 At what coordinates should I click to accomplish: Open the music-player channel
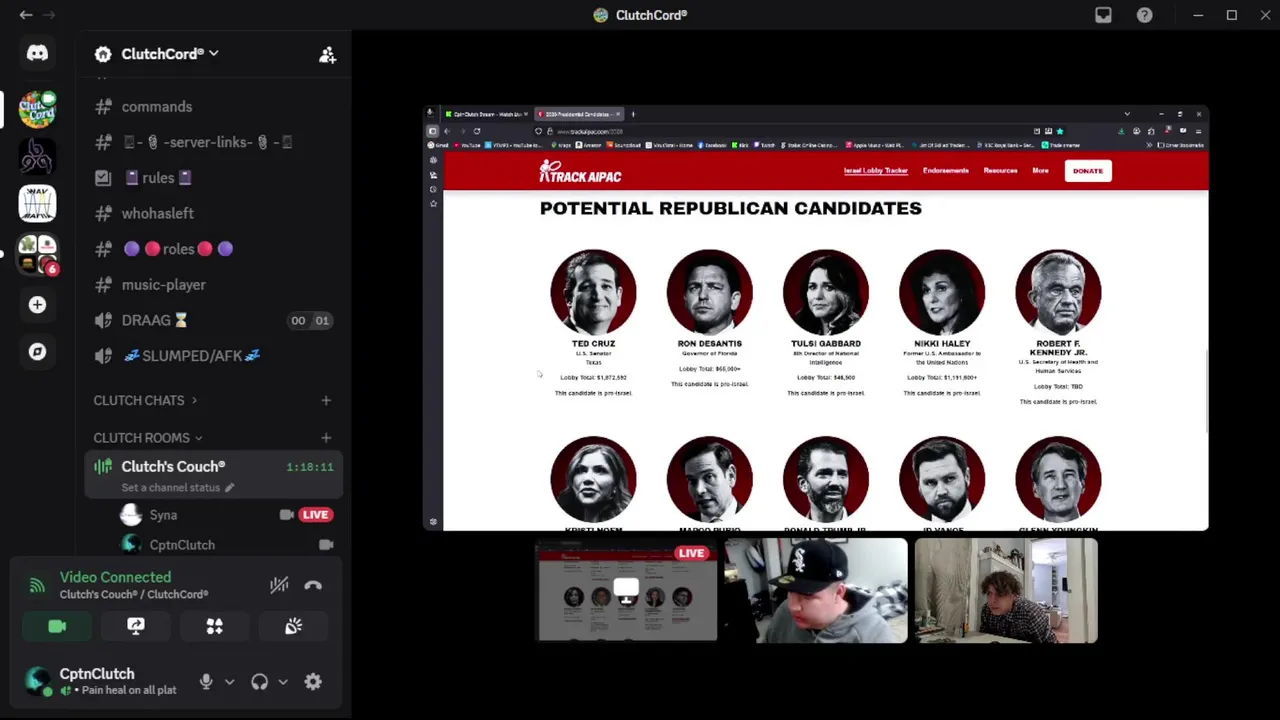tap(214, 285)
